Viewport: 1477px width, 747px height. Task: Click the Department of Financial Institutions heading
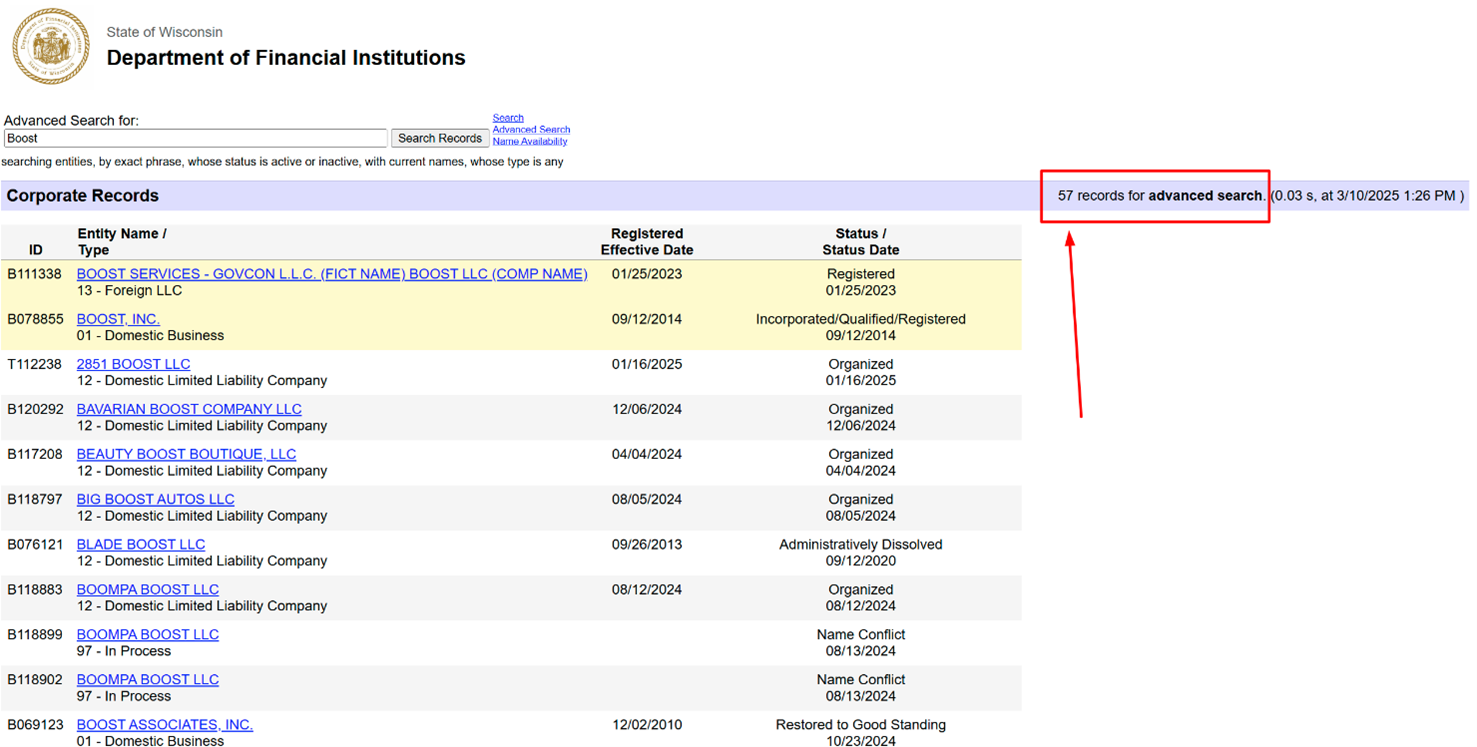[286, 58]
